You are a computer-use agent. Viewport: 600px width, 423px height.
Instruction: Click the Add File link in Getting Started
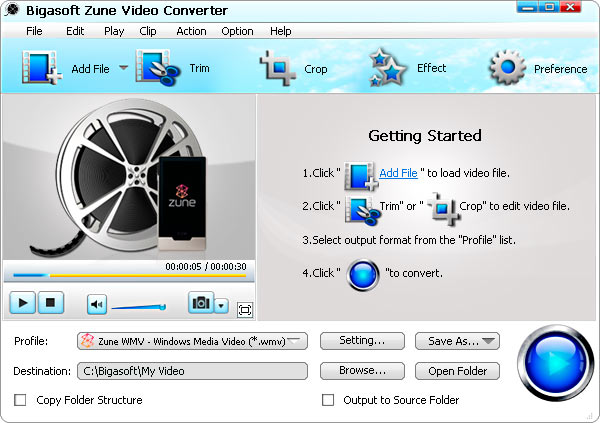398,173
